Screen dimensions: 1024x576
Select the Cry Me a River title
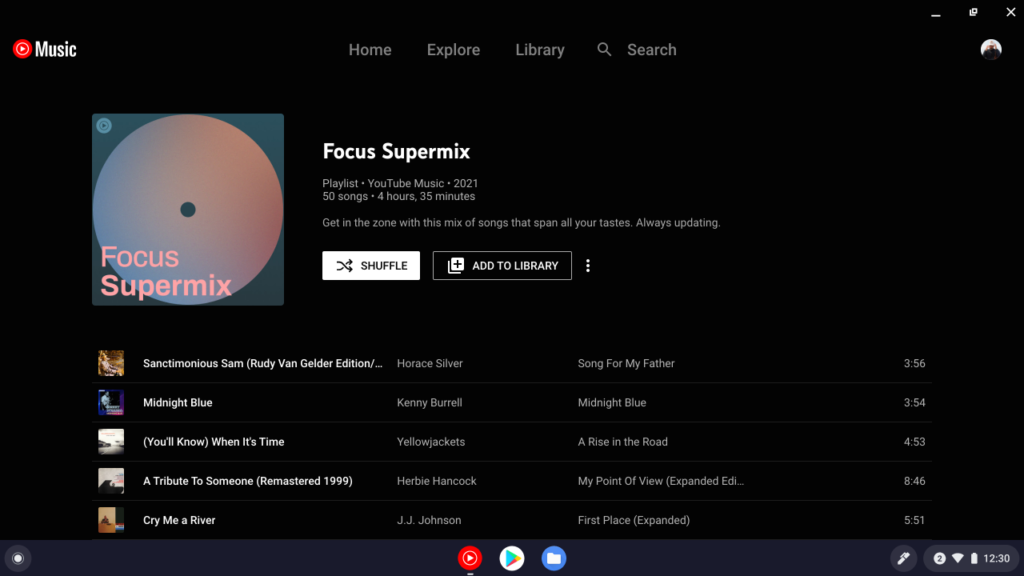point(179,520)
